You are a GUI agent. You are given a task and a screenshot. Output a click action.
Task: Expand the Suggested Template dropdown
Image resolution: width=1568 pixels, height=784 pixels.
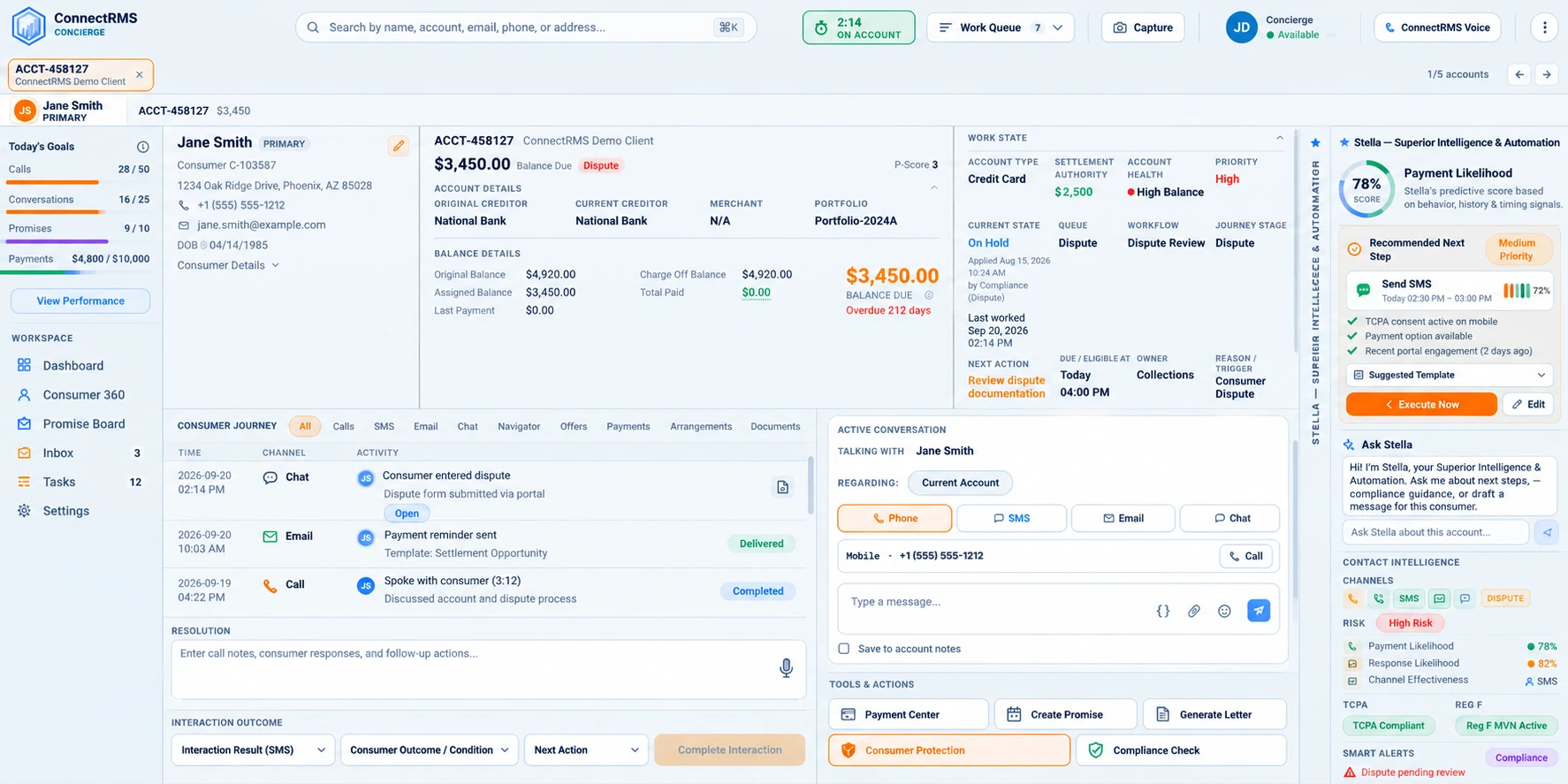click(1450, 375)
